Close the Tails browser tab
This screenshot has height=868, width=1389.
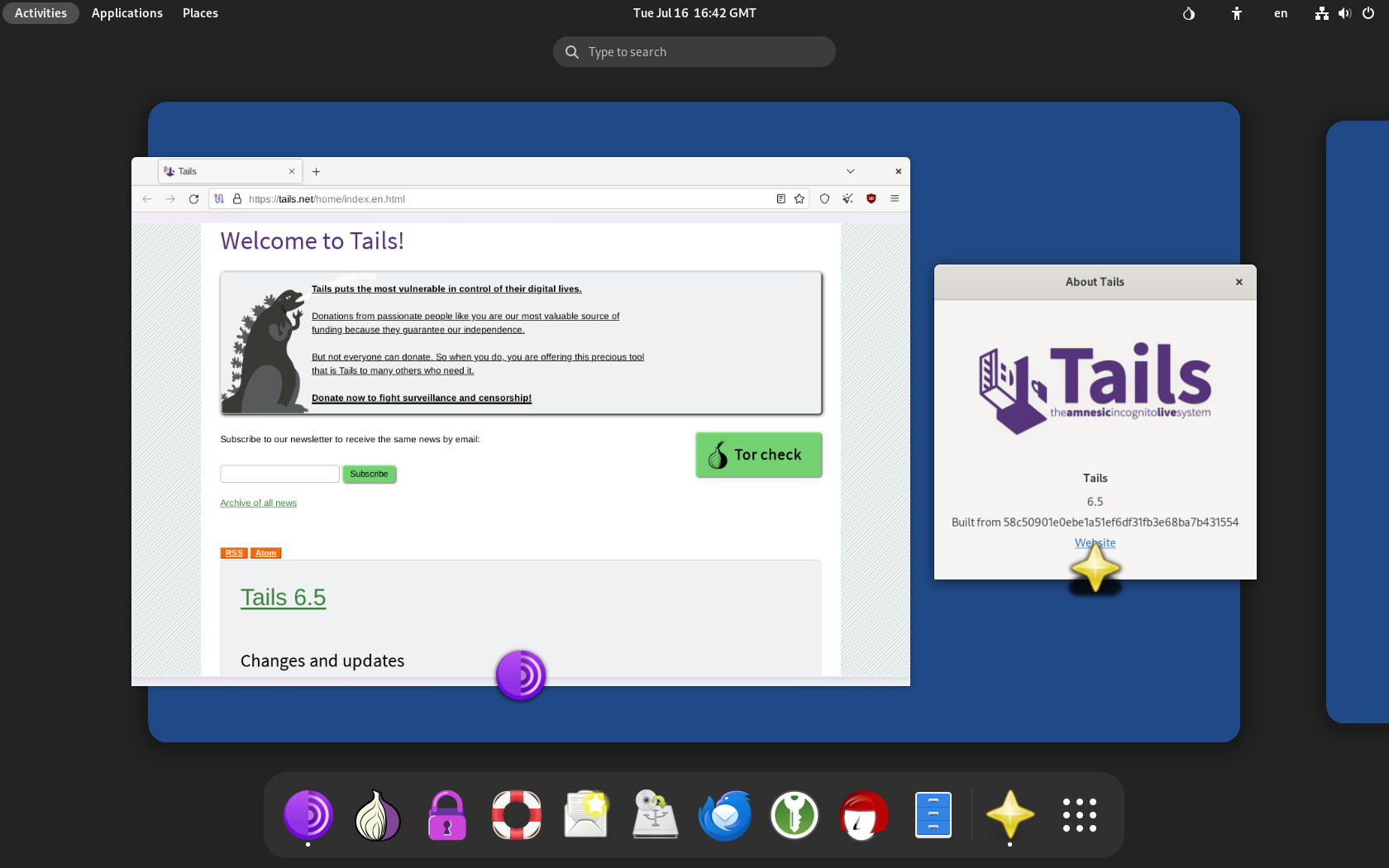click(292, 172)
